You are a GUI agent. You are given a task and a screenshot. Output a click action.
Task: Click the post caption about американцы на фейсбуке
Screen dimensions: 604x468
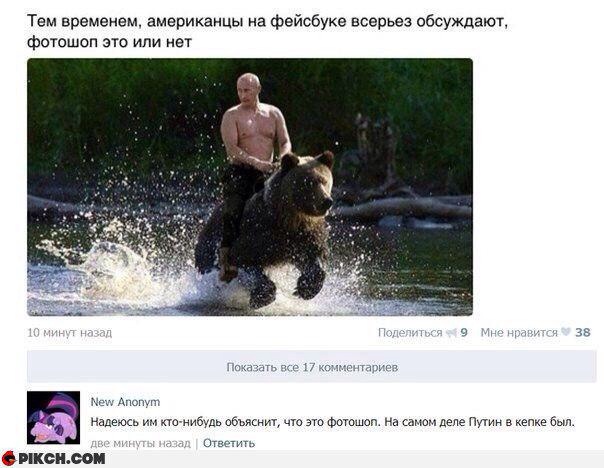[x=268, y=31]
